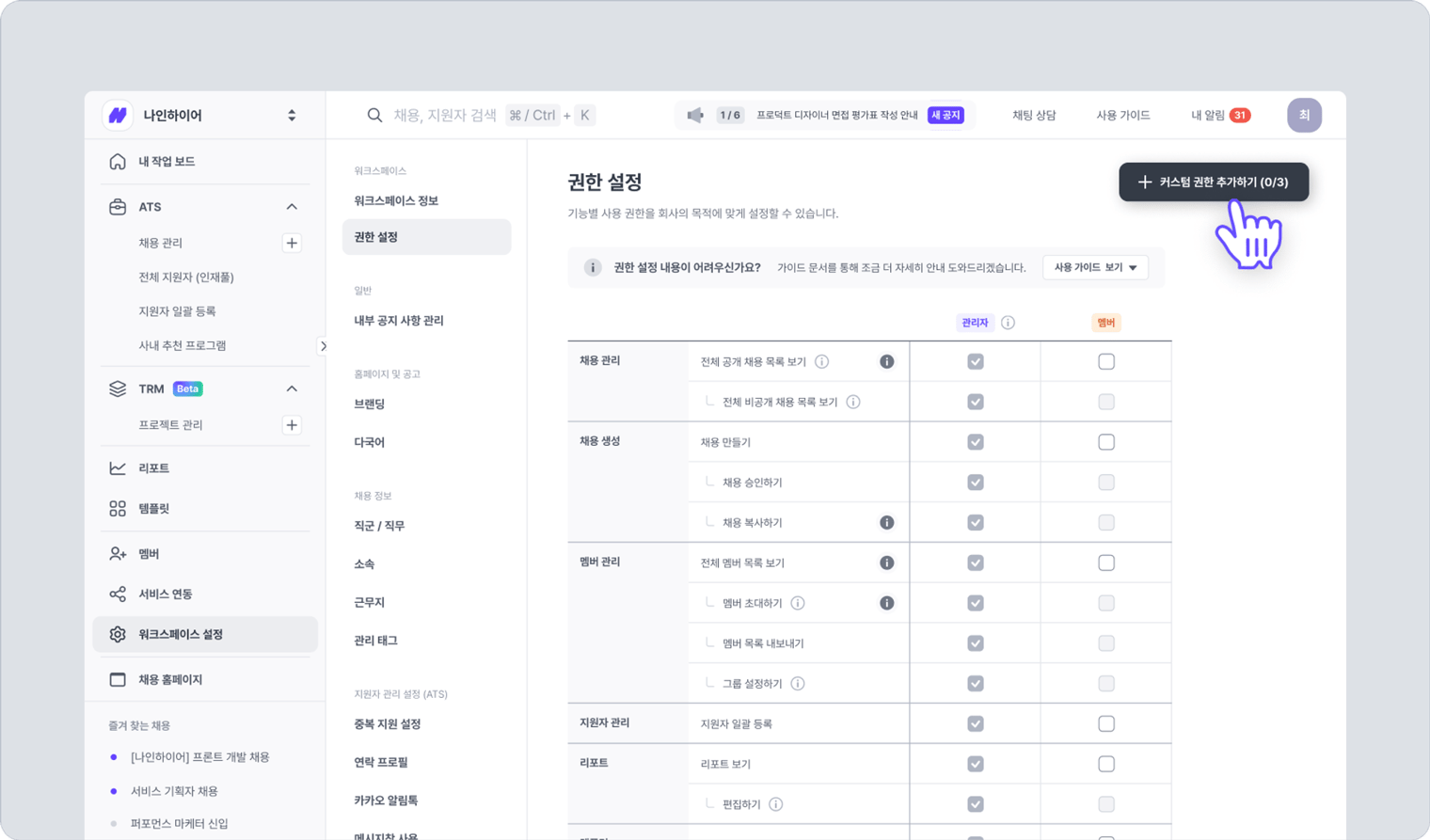Open 멤버 person-plus icon
This screenshot has height=840, width=1430.
118,554
